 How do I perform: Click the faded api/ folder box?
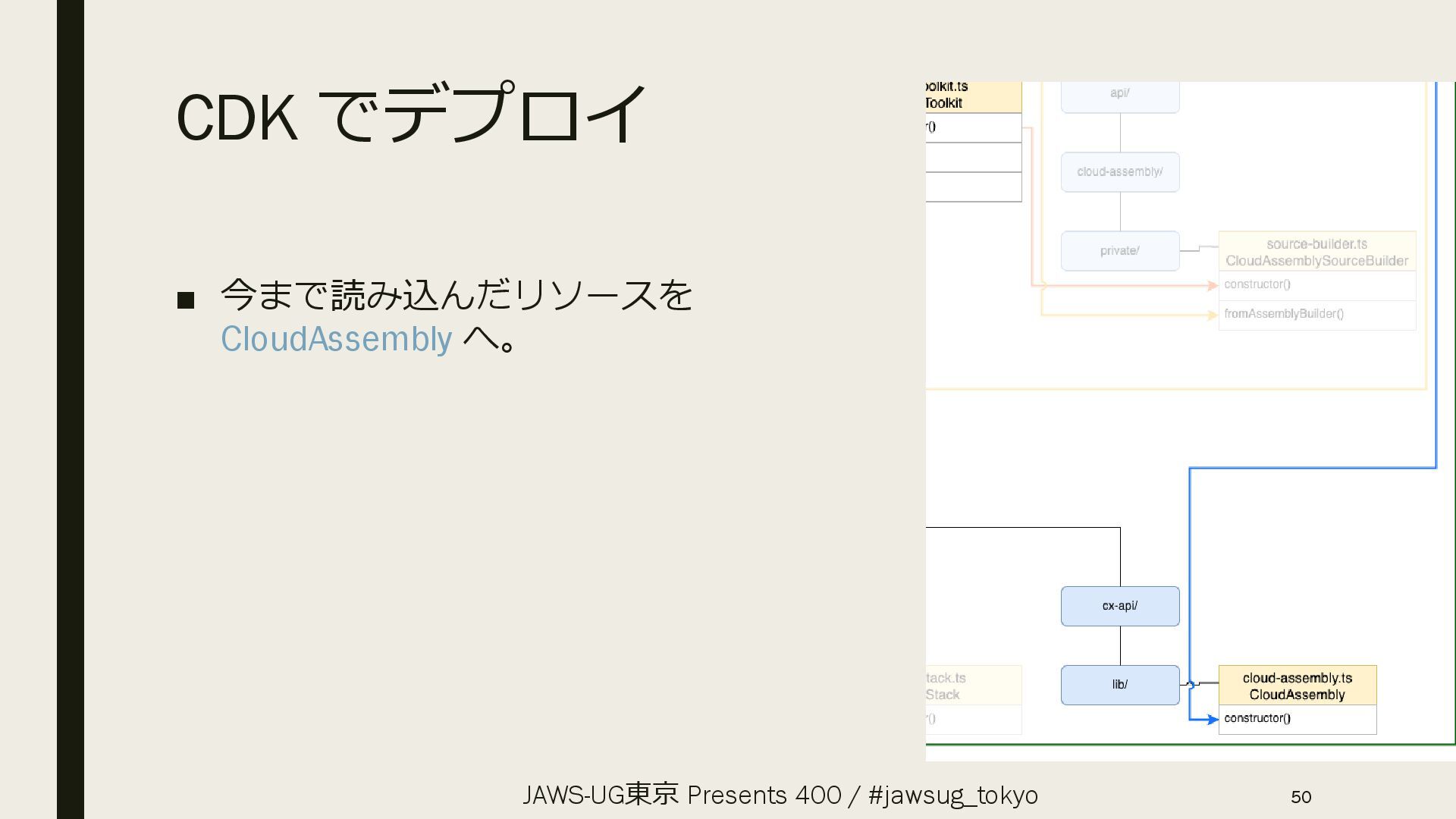[x=1119, y=94]
